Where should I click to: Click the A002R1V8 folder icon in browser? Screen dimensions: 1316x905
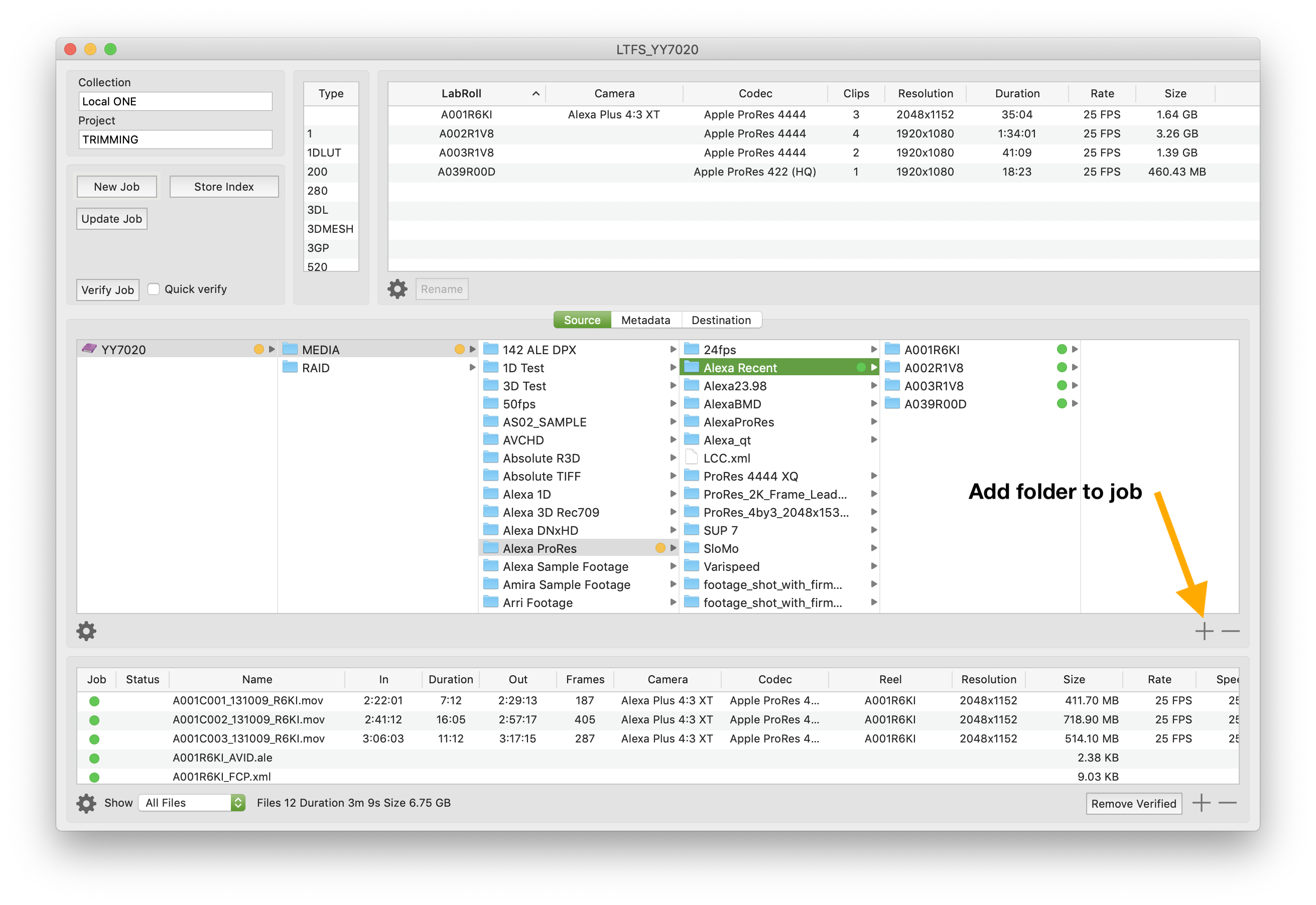click(892, 367)
